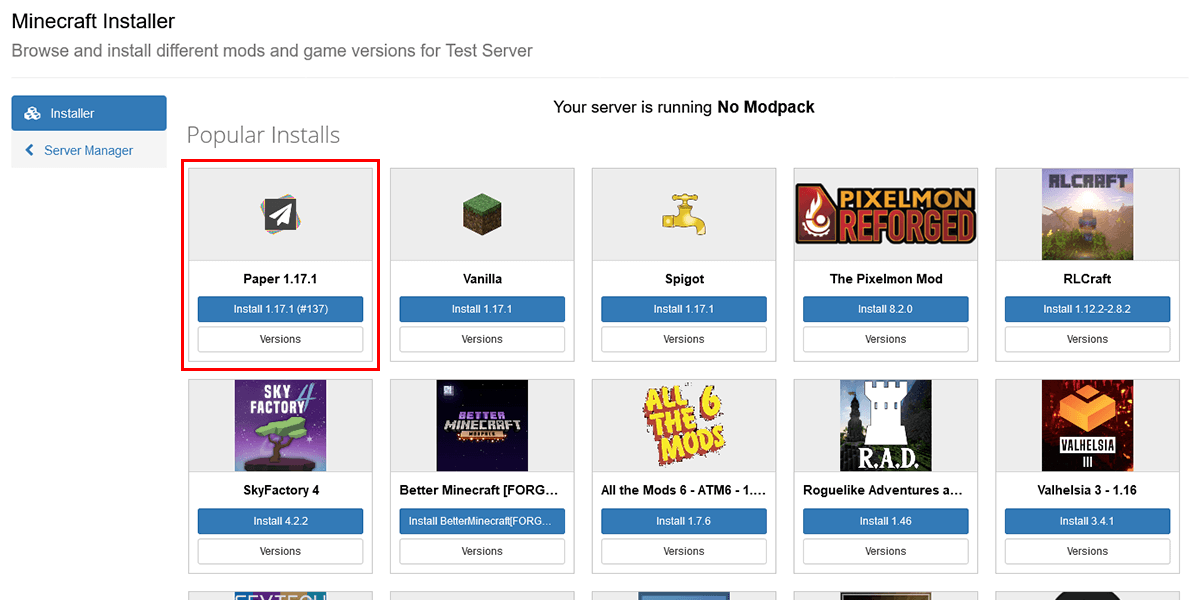
Task: Select the Better Minecraft cover image
Action: tap(482, 425)
